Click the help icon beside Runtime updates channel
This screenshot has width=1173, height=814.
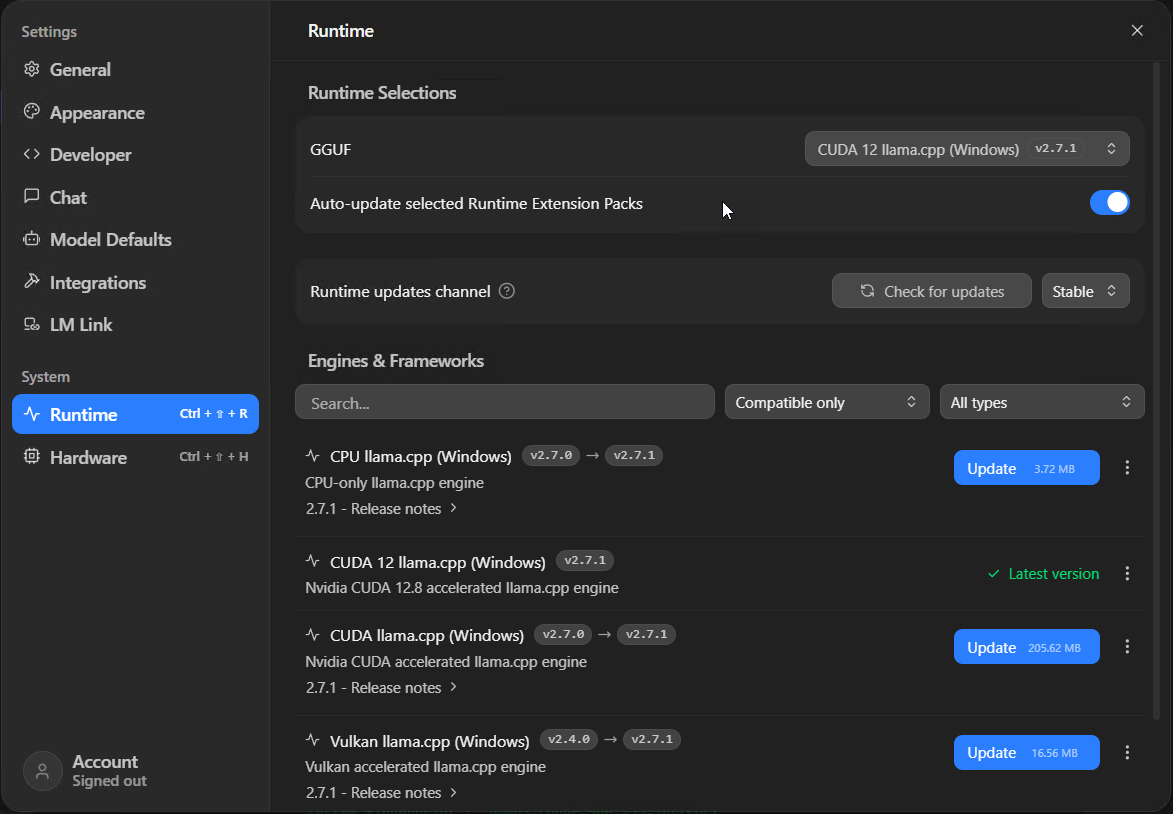(x=507, y=291)
